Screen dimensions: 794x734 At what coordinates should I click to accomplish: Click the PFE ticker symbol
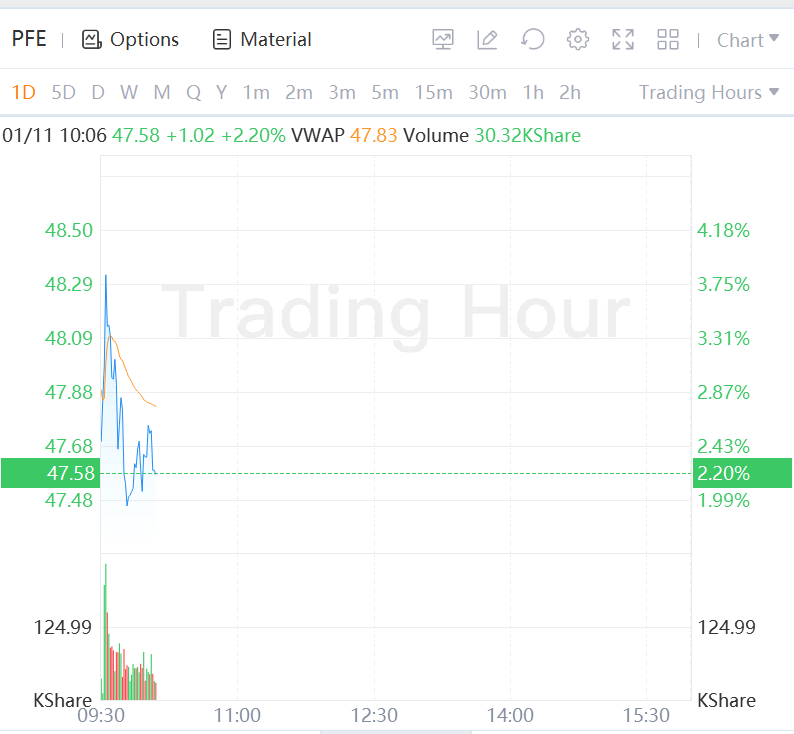29,40
